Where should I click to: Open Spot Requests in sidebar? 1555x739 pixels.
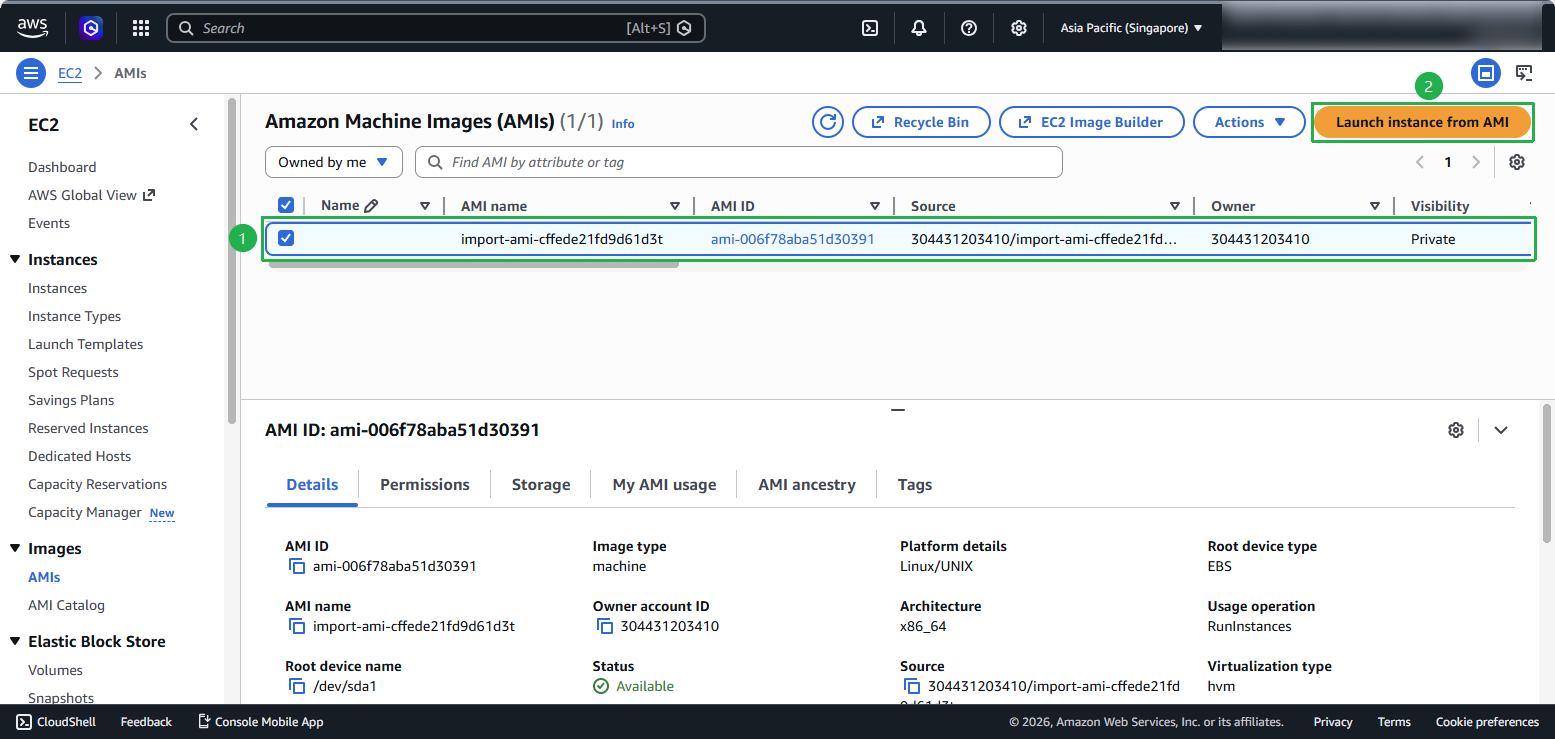point(73,372)
